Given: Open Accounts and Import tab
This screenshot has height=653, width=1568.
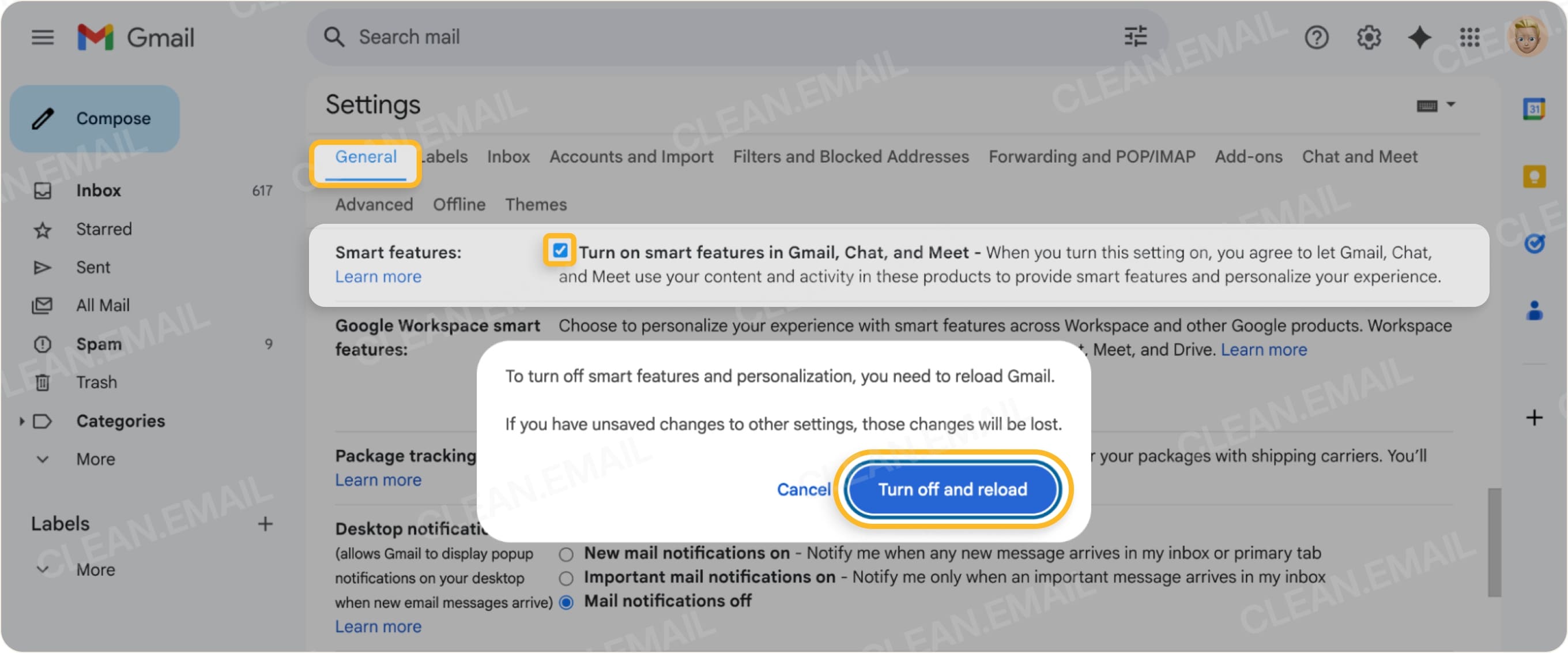Looking at the screenshot, I should click(x=631, y=156).
